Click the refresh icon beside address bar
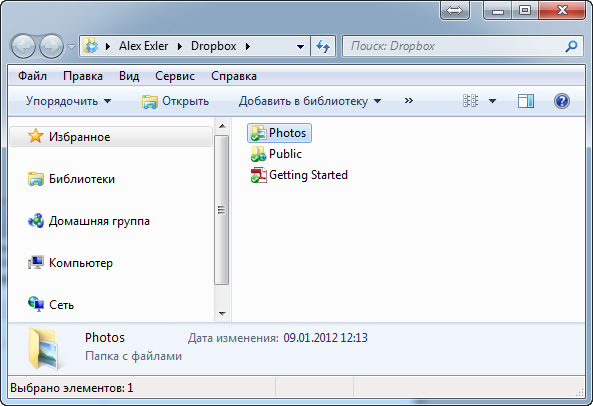The height and width of the screenshot is (406, 593). point(323,46)
